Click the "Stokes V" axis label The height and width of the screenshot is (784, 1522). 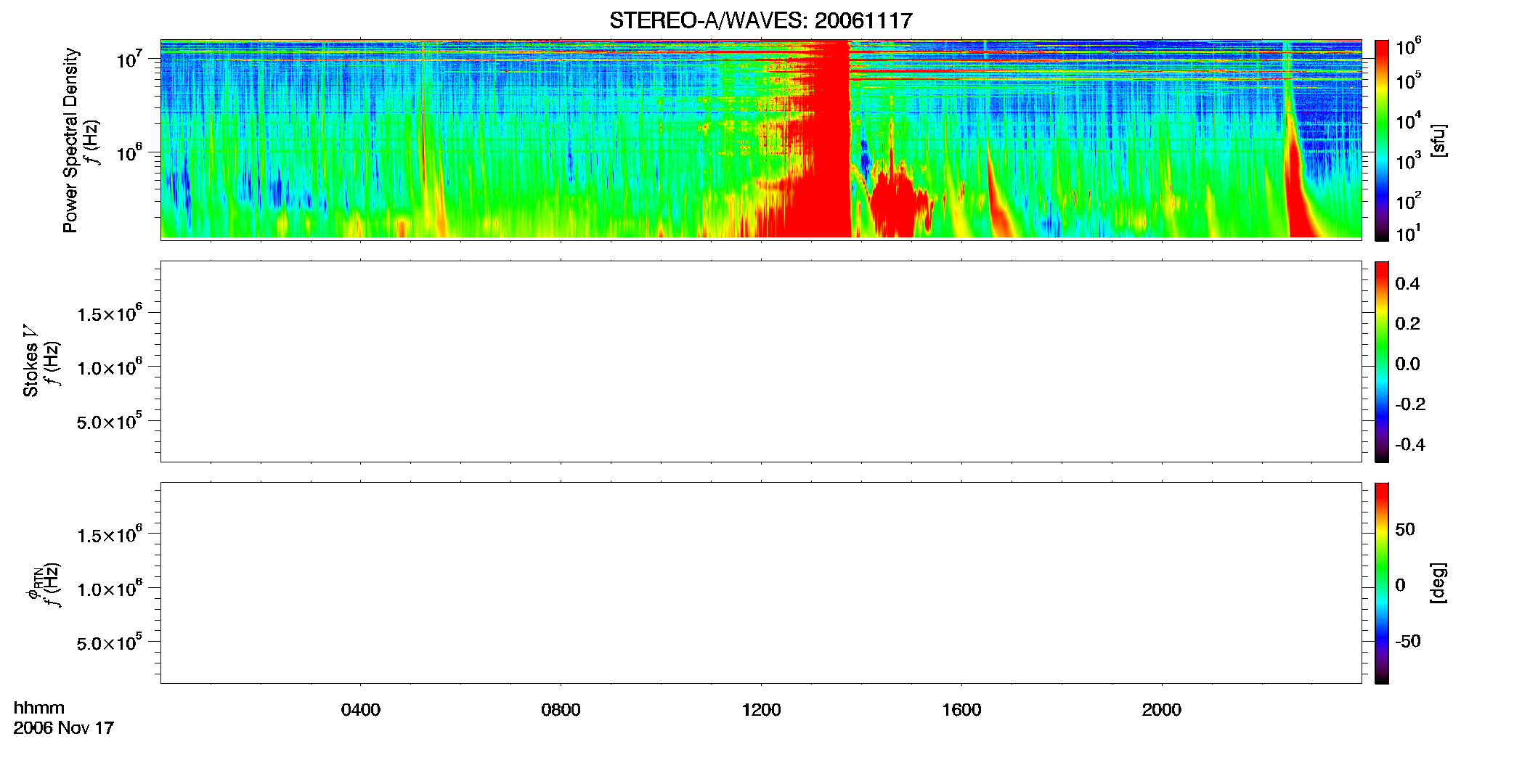tap(30, 361)
